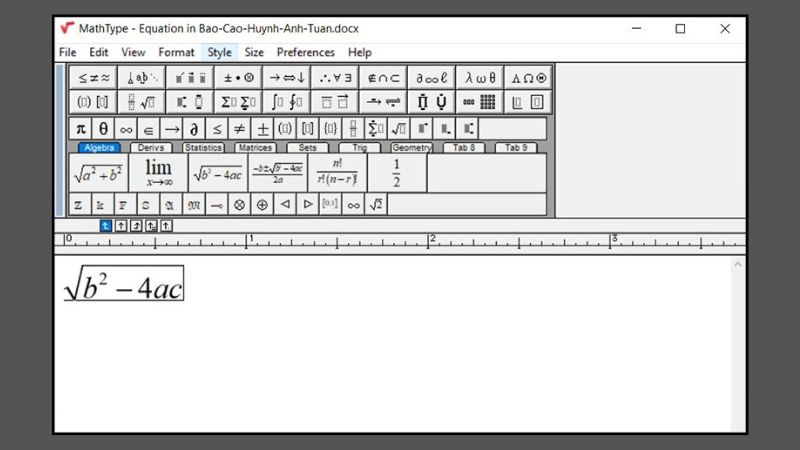Insert the plus-minus symbol from the small bar
The image size is (800, 450).
point(262,129)
